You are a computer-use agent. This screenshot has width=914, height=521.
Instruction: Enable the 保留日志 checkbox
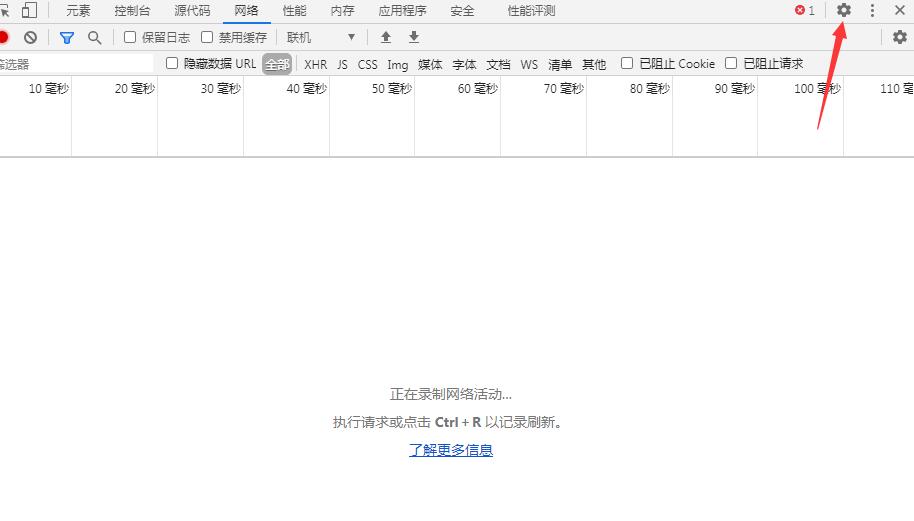[x=130, y=37]
